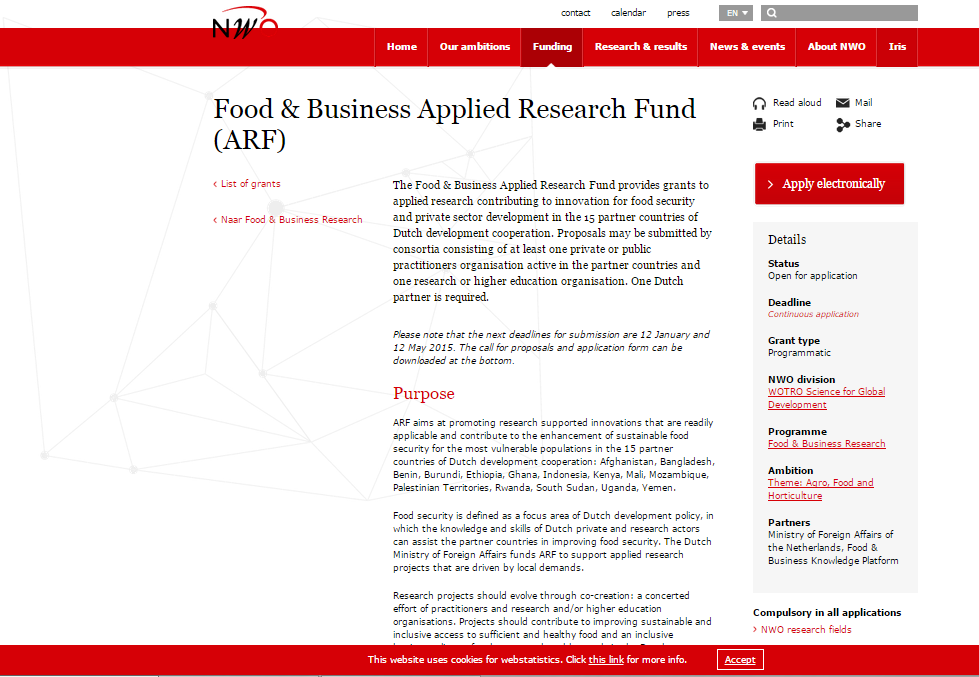979x677 pixels.
Task: Click the Print printer icon
Action: (759, 124)
